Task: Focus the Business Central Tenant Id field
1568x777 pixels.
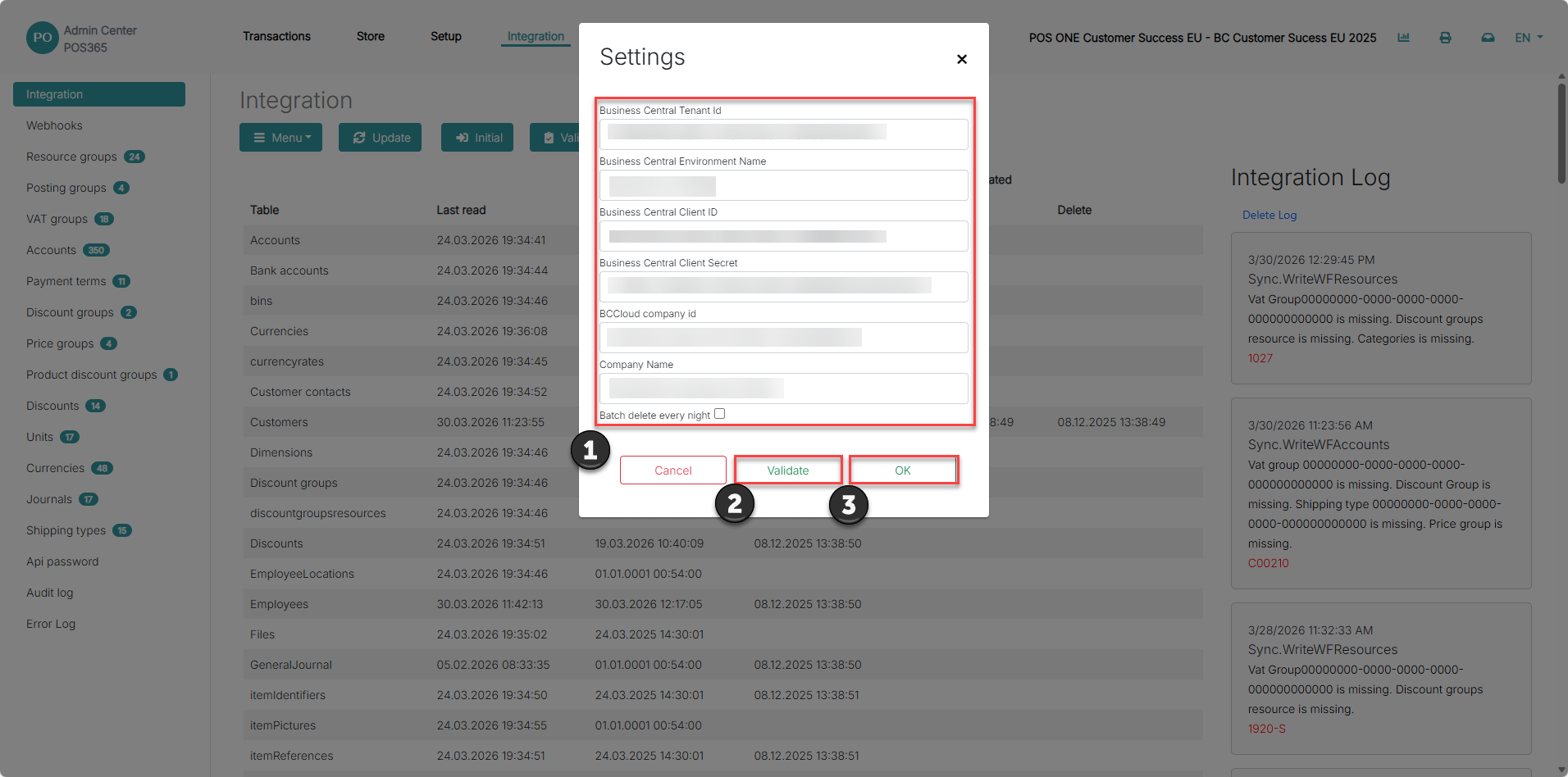Action: (784, 134)
